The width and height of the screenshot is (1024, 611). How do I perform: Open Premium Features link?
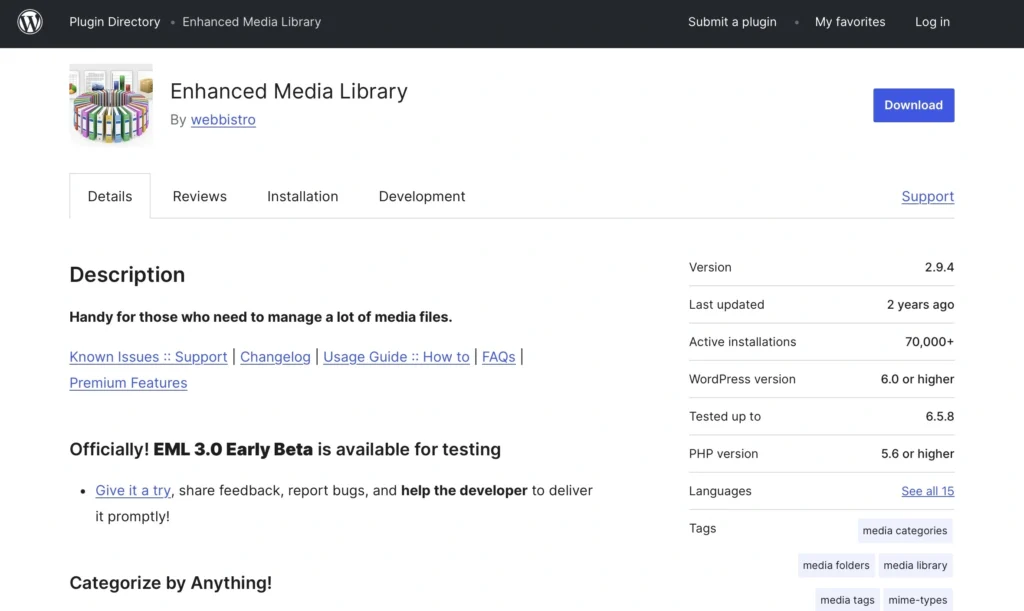(128, 383)
